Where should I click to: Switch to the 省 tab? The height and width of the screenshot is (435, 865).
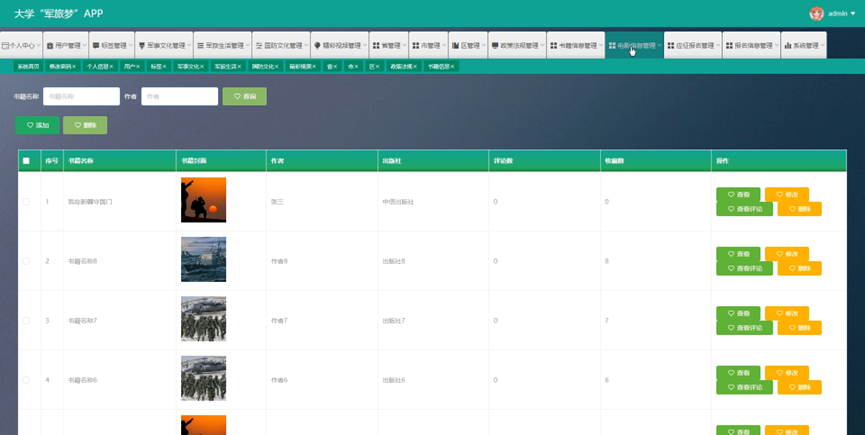332,67
